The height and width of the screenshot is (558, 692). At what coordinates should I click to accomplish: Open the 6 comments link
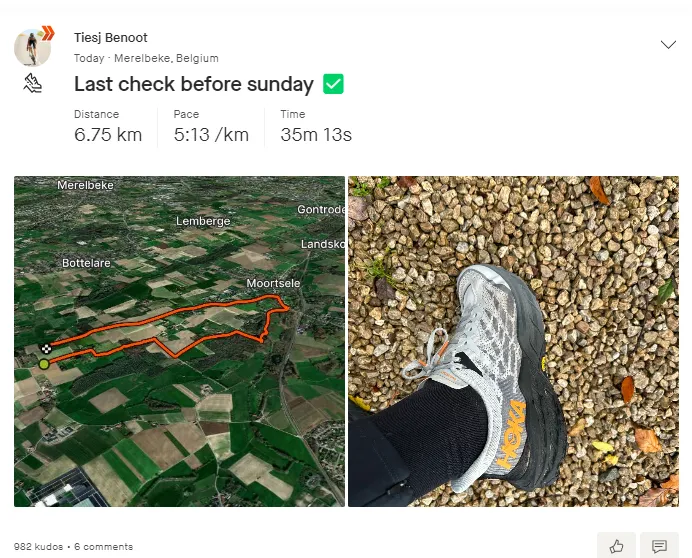pyautogui.click(x=104, y=547)
